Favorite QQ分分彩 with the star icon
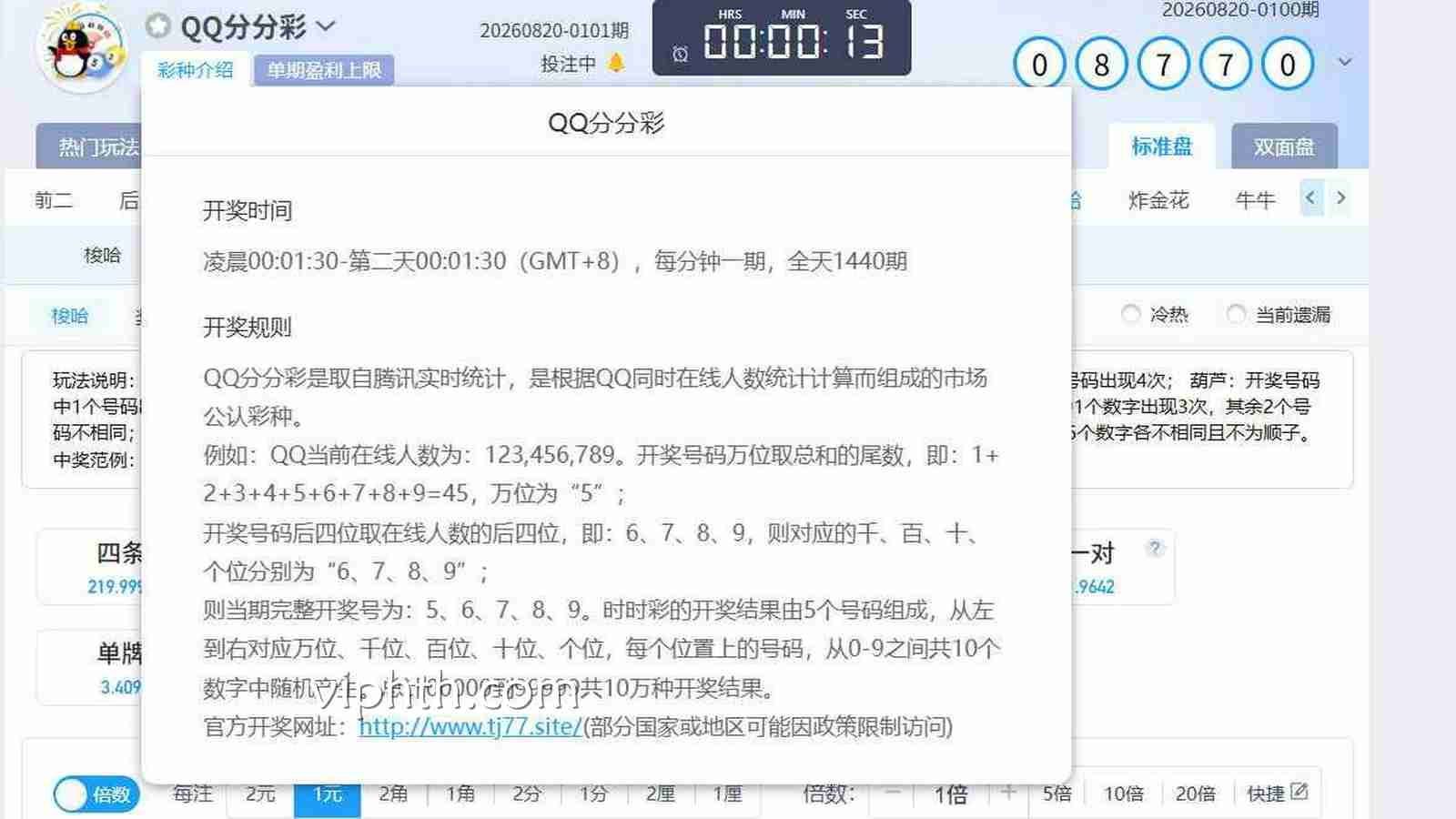1456x819 pixels. [158, 25]
